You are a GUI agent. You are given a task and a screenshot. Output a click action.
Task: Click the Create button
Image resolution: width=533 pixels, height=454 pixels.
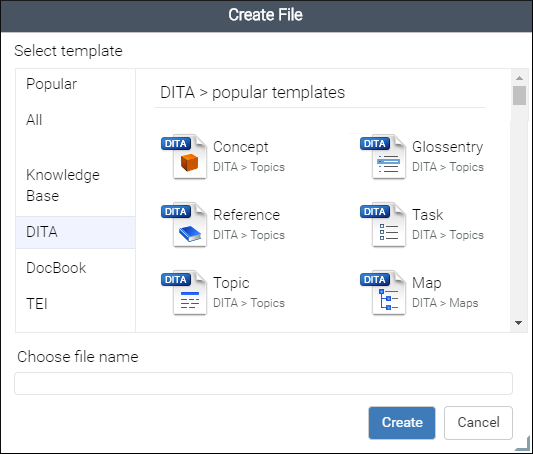(x=402, y=423)
